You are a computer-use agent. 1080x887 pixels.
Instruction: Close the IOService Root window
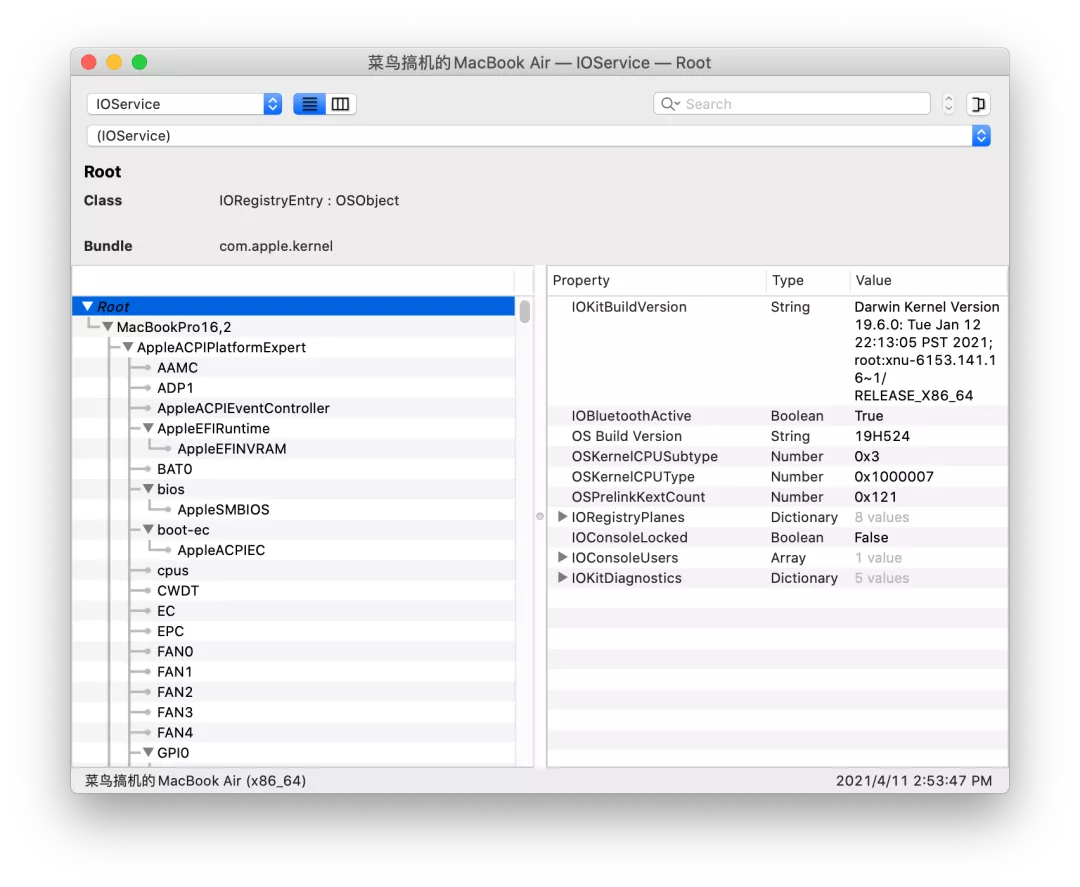[x=89, y=62]
